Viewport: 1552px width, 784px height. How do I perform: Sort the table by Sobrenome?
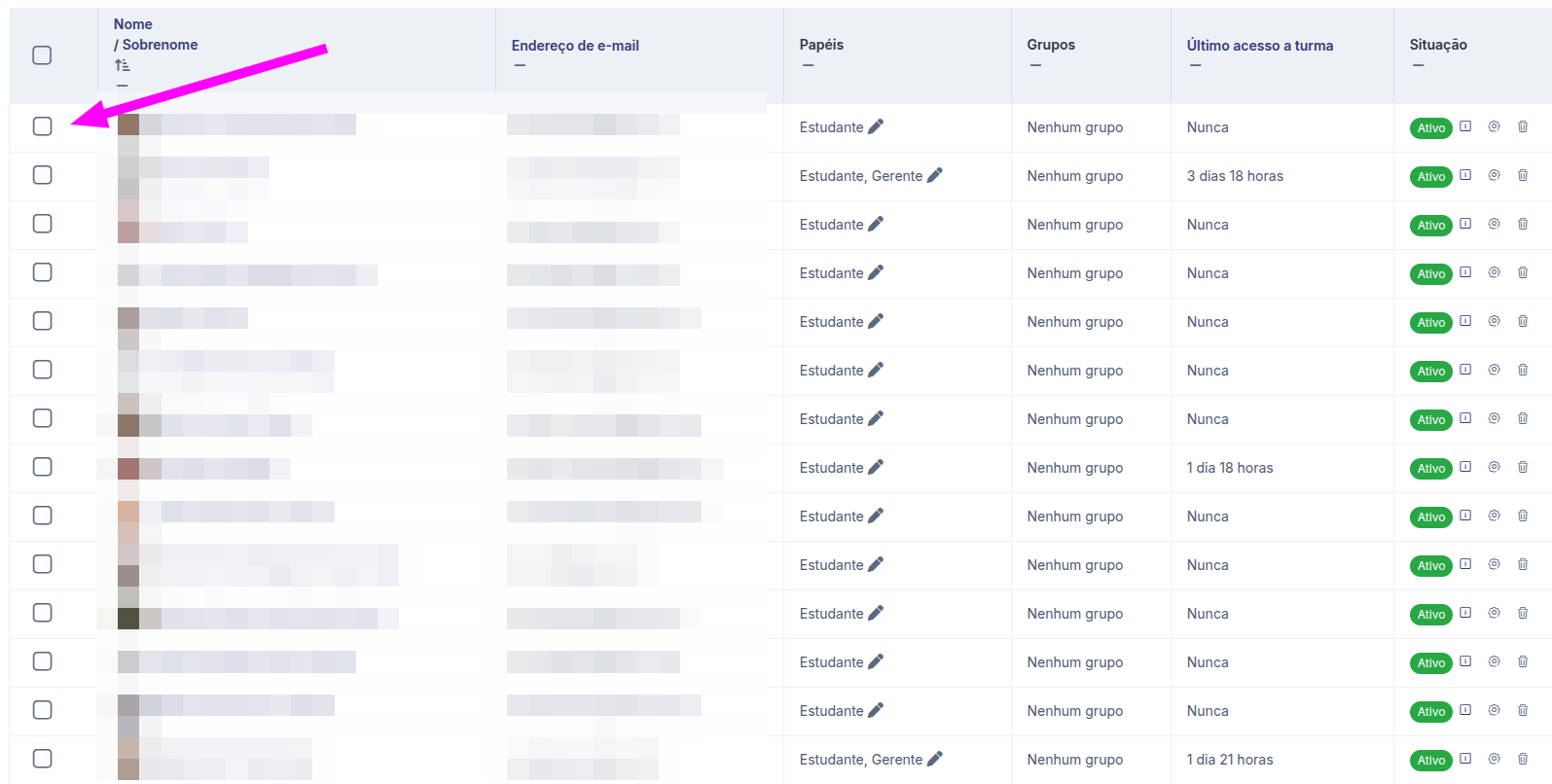pyautogui.click(x=160, y=45)
